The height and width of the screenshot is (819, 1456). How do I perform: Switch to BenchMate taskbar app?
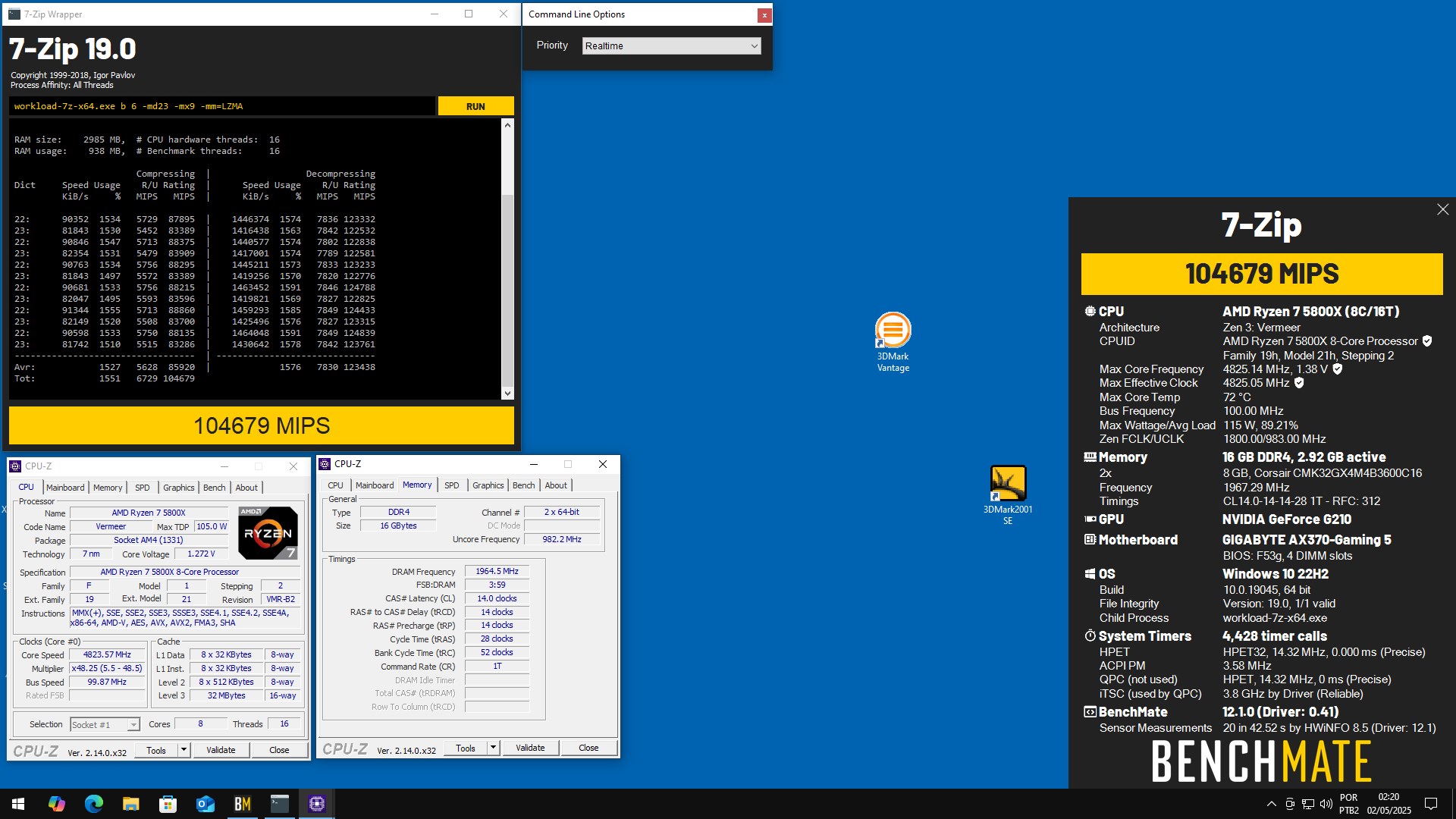coord(243,804)
